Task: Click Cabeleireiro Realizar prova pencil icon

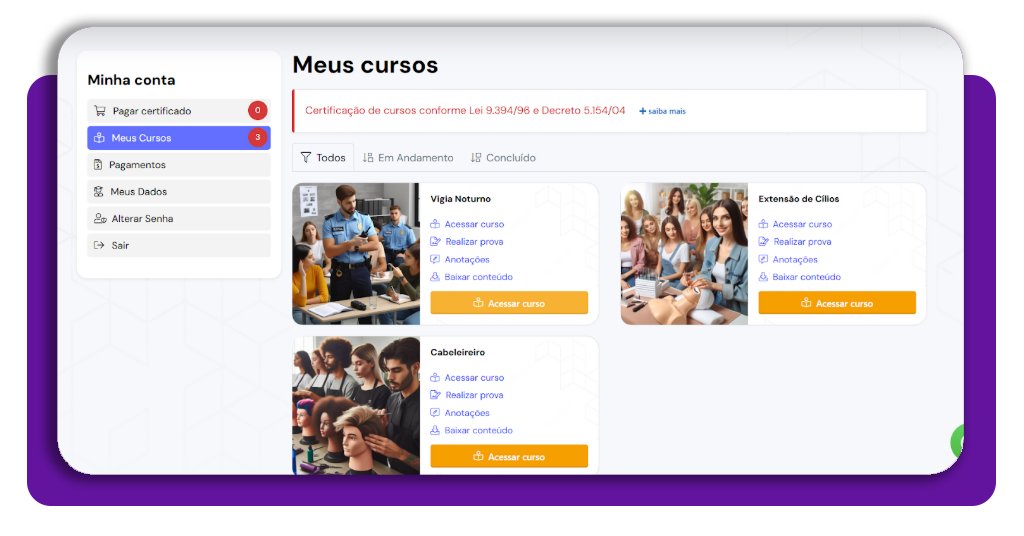Action: pos(436,395)
